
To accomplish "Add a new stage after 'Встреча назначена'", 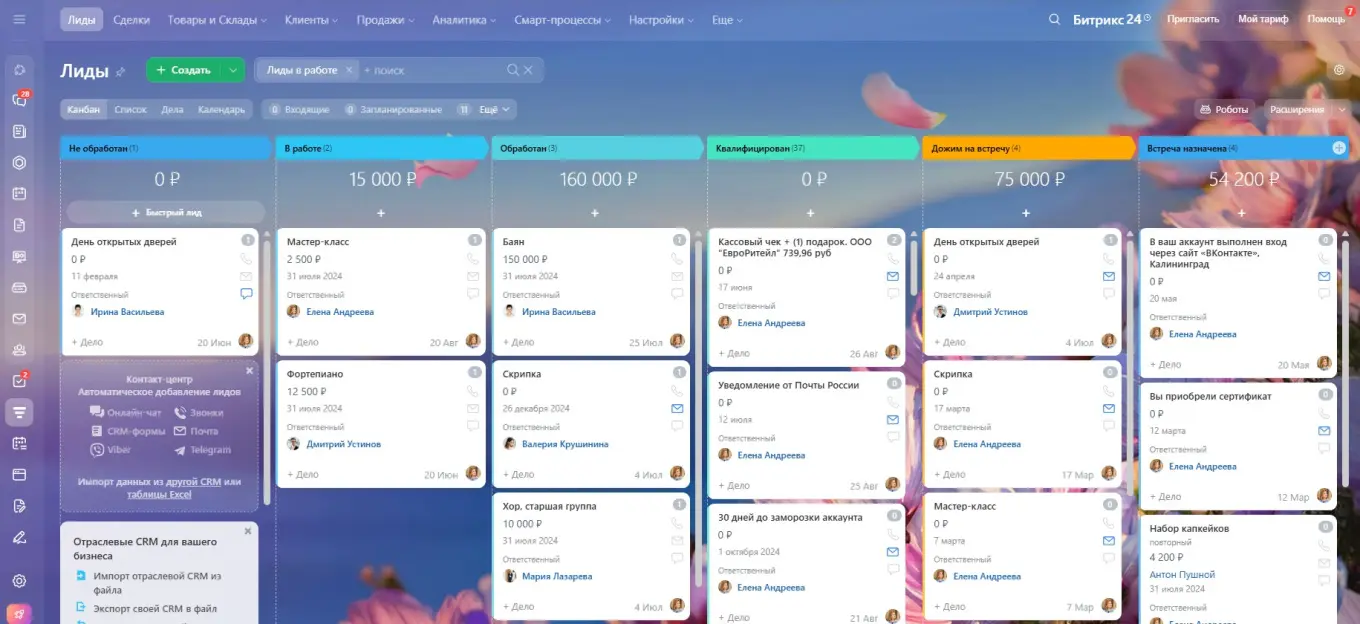I will pos(1339,148).
